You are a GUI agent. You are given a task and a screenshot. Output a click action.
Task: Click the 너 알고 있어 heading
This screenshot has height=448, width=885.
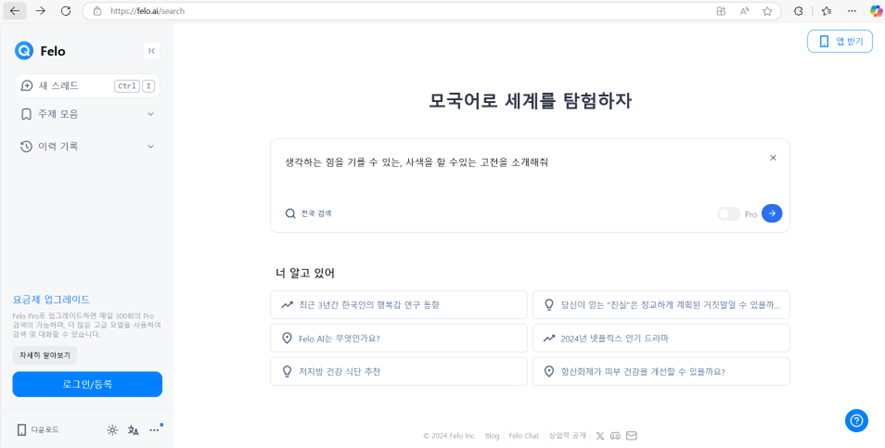click(x=305, y=274)
